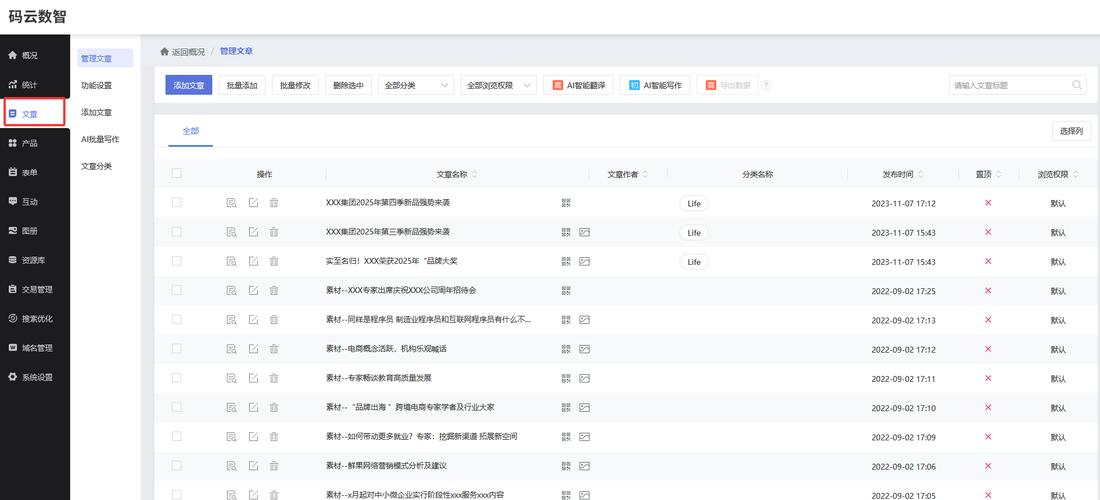Viewport: 1100px width, 500px height.
Task: Go to 文章分类 in the submenu
Action: 97,166
